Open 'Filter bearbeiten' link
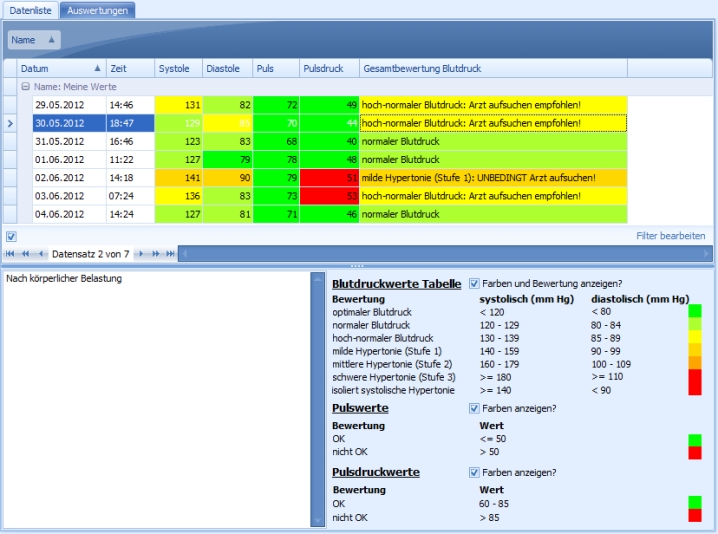This screenshot has width=718, height=534. pos(670,236)
